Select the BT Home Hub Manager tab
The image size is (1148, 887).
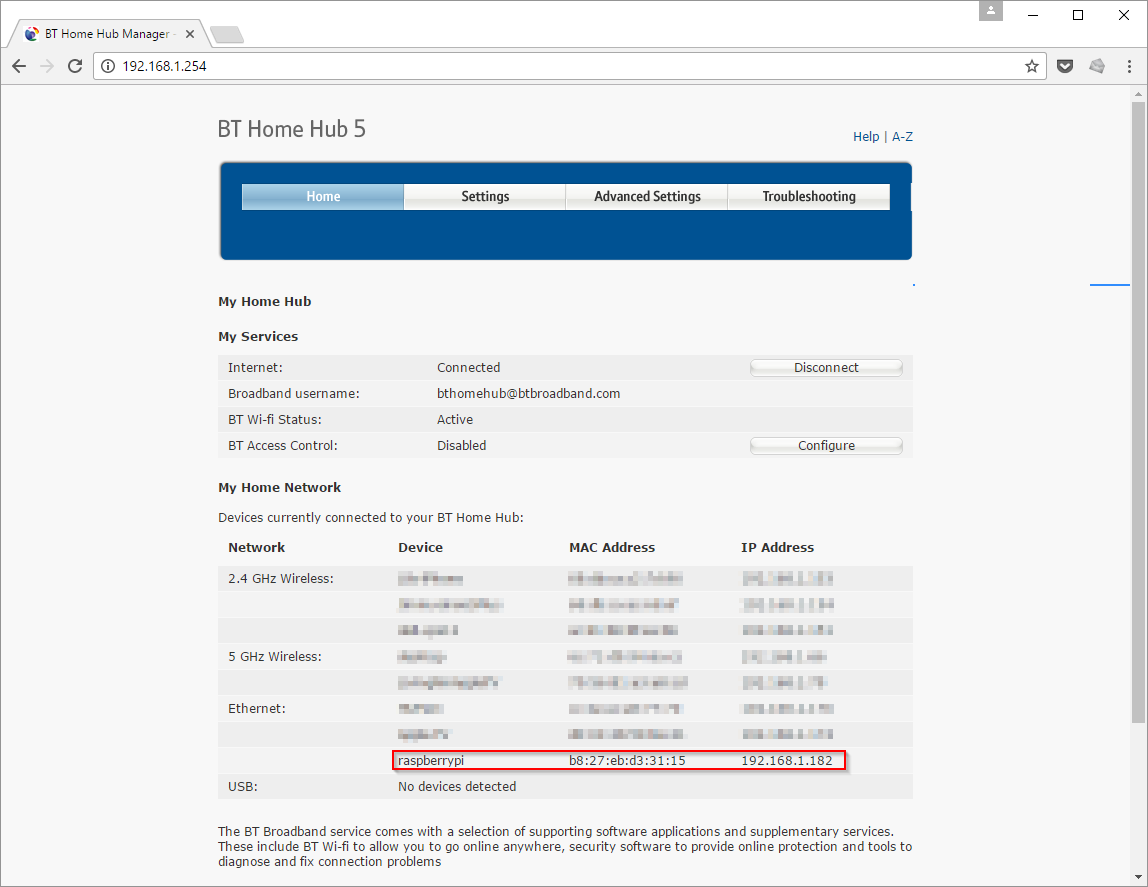coord(107,34)
